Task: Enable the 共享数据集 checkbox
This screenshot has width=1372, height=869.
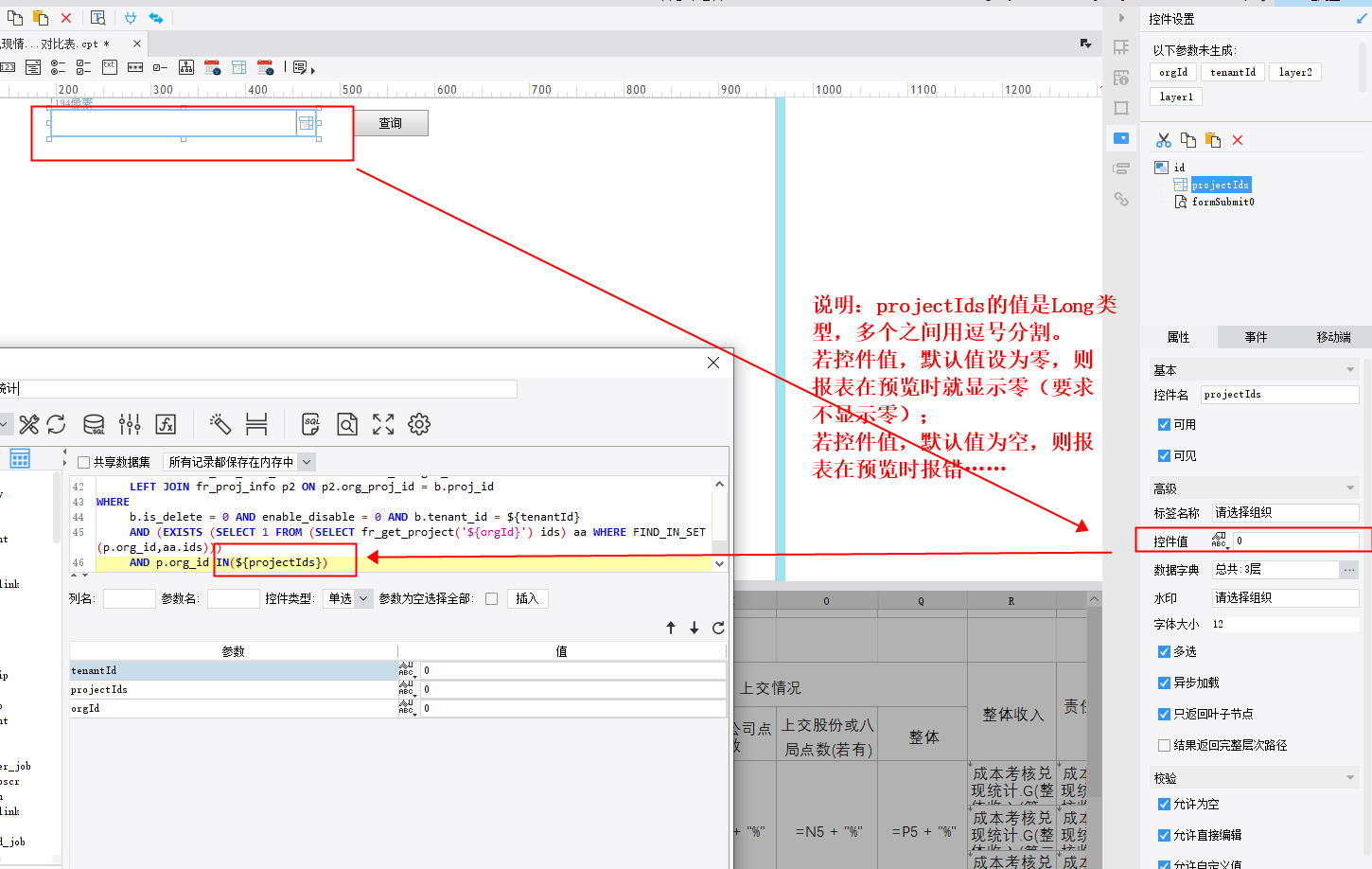Action: [x=84, y=462]
